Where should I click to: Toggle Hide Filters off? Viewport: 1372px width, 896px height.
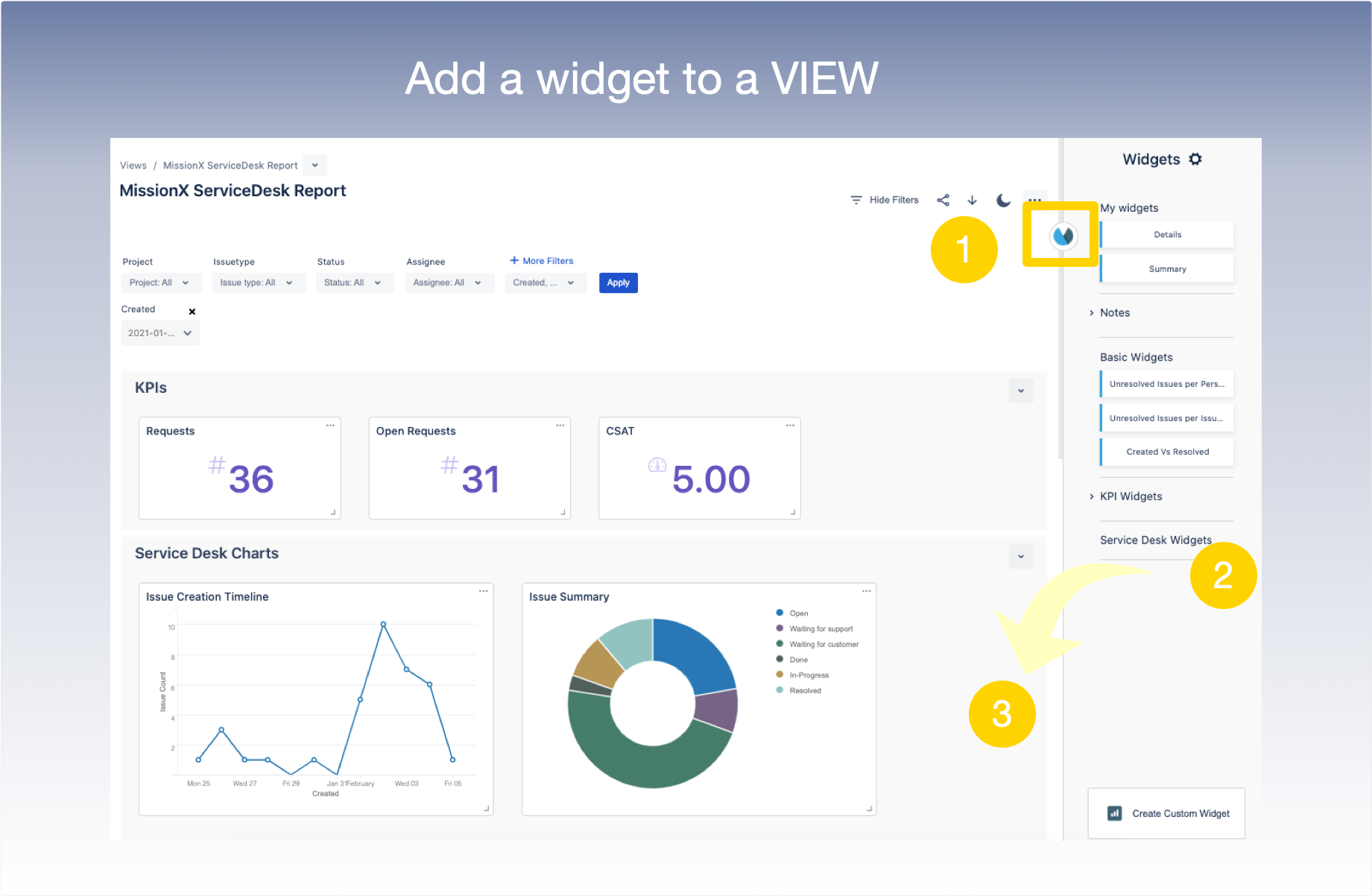point(893,199)
